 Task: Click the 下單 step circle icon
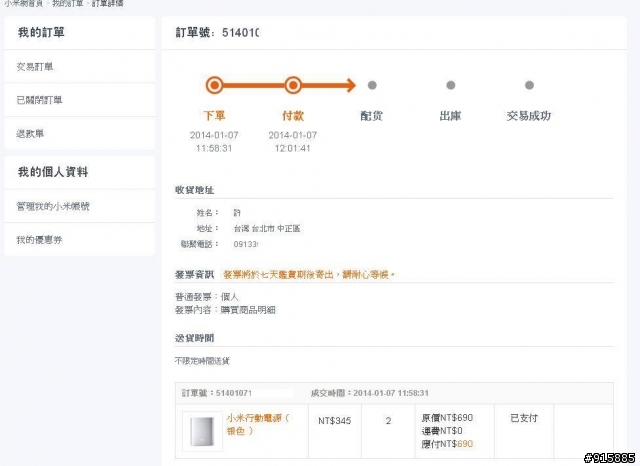pyautogui.click(x=214, y=85)
